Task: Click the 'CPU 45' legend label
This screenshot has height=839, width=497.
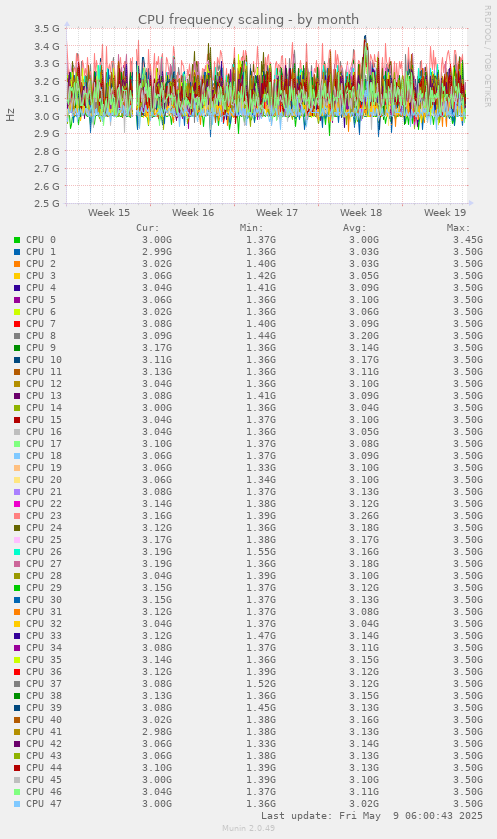Action: [44, 780]
